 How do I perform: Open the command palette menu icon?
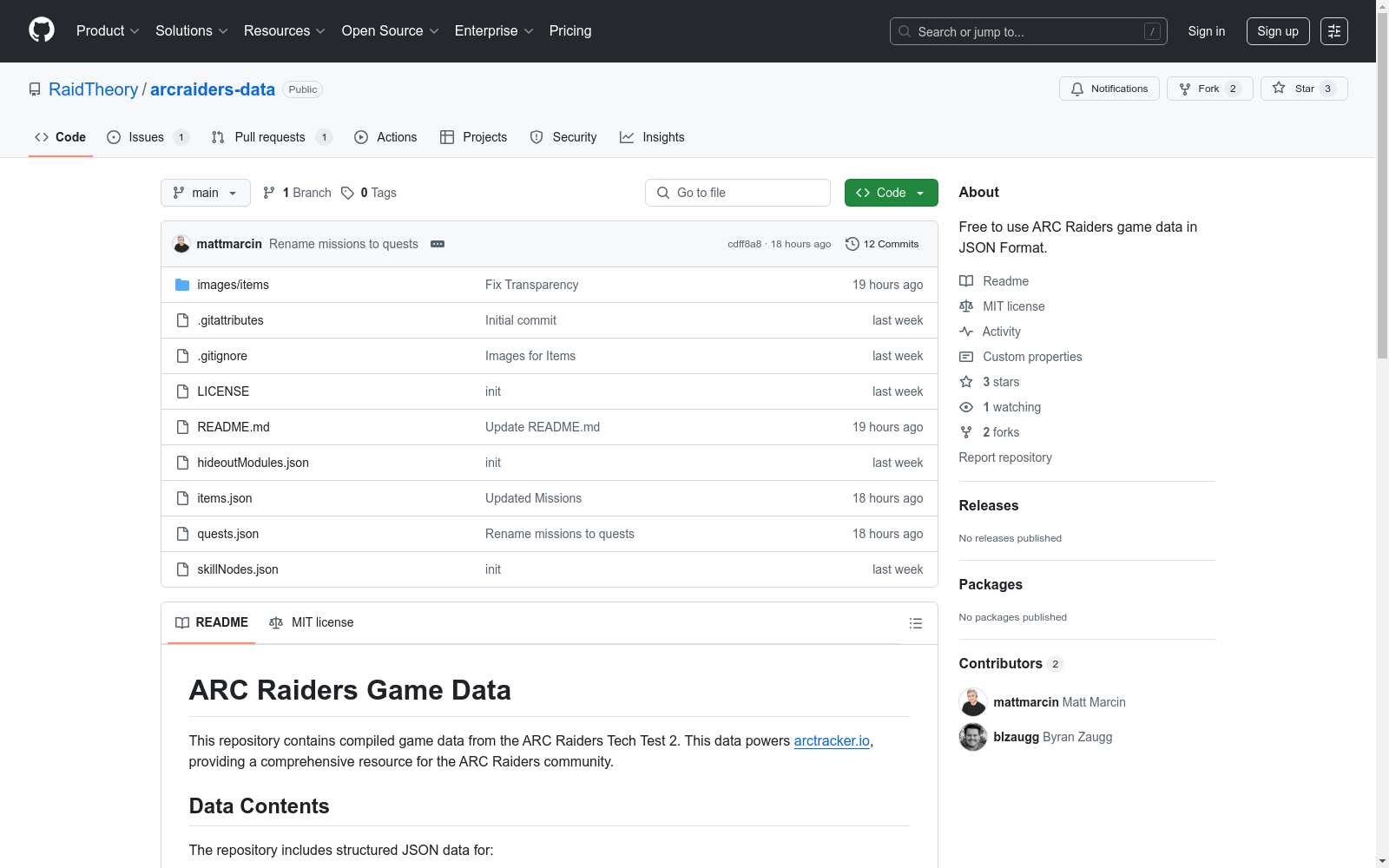coord(1334,31)
